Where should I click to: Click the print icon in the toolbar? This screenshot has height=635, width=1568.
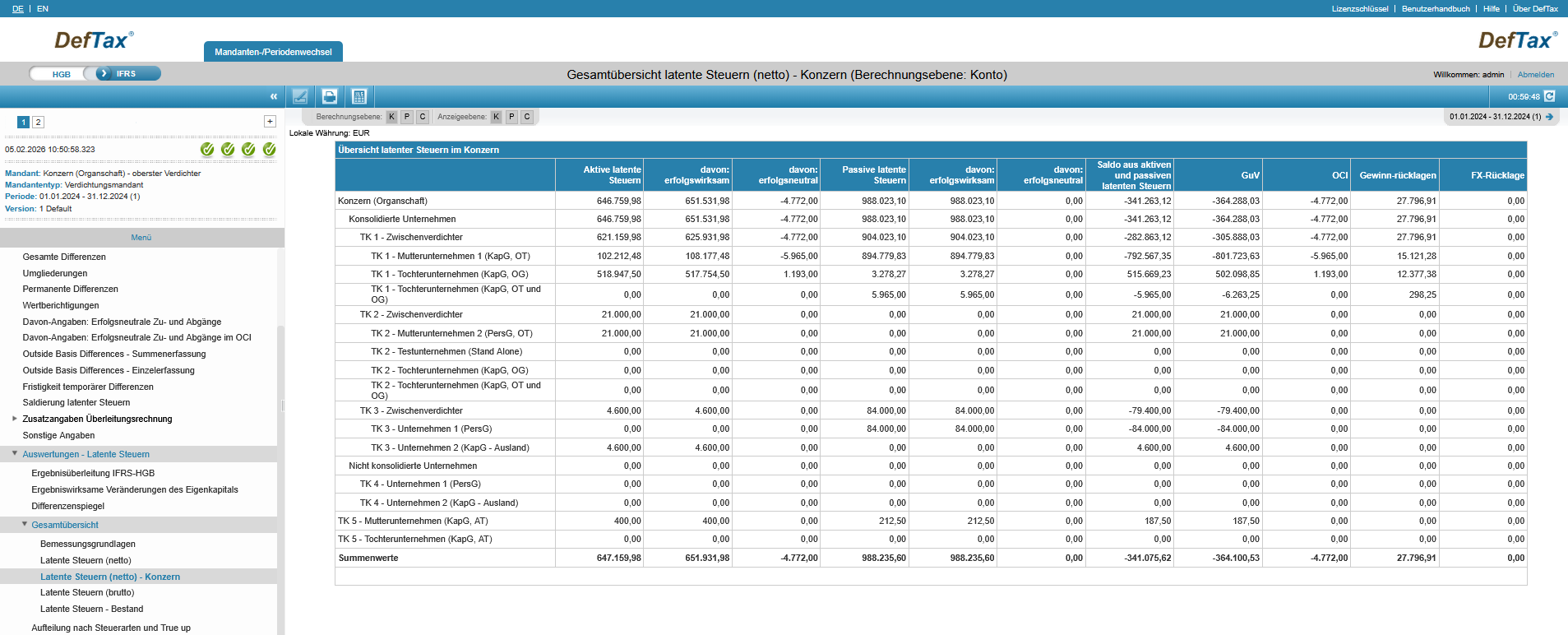[330, 96]
